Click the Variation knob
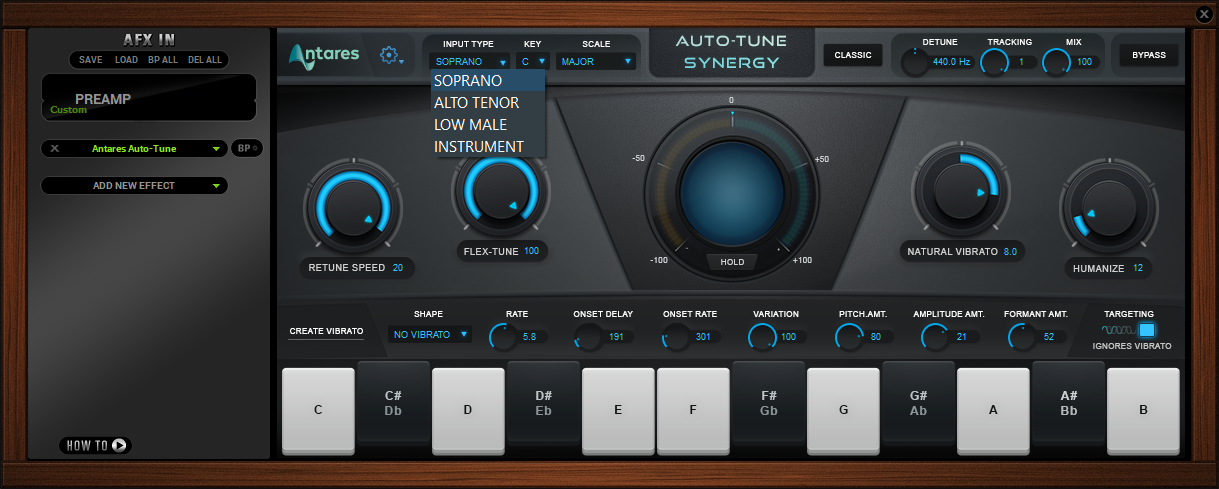Image resolution: width=1219 pixels, height=489 pixels. (763, 337)
